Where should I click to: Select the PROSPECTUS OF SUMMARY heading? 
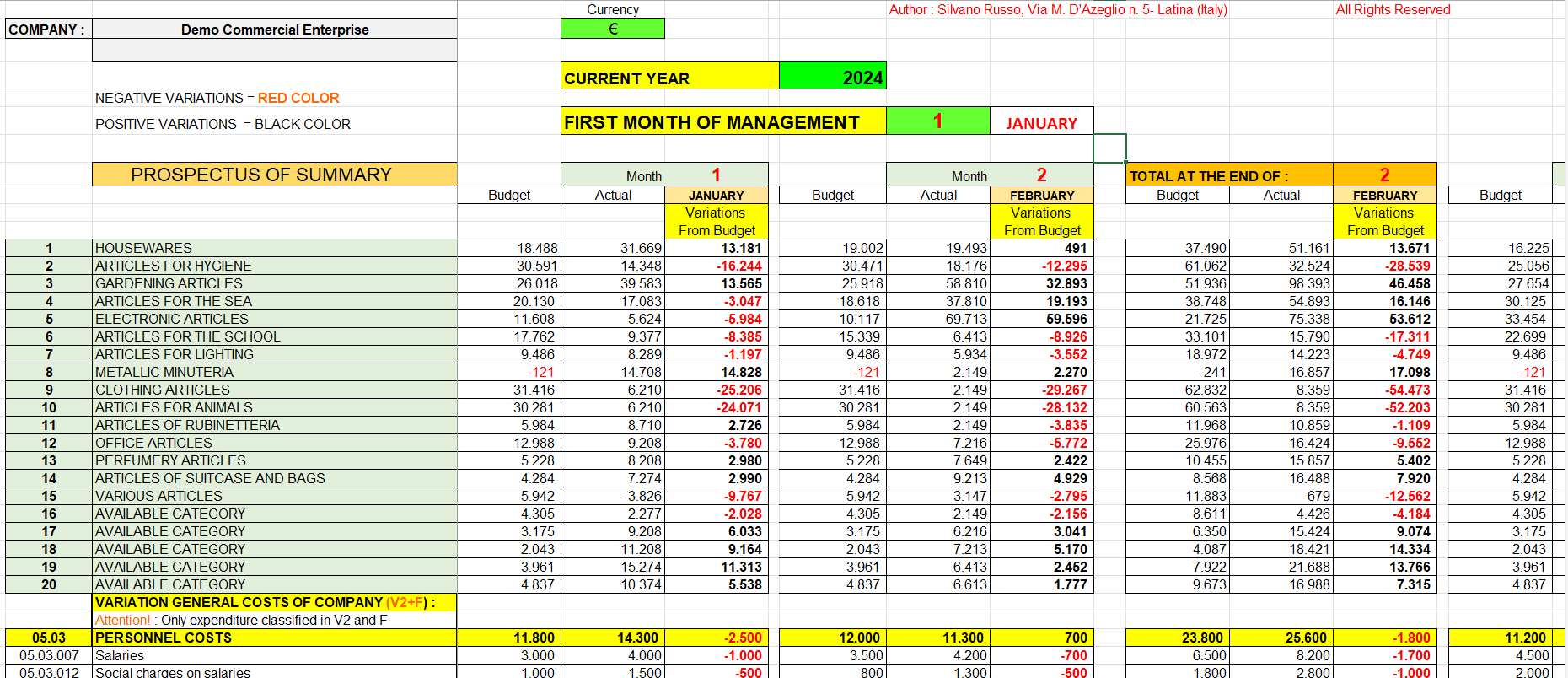[275, 175]
